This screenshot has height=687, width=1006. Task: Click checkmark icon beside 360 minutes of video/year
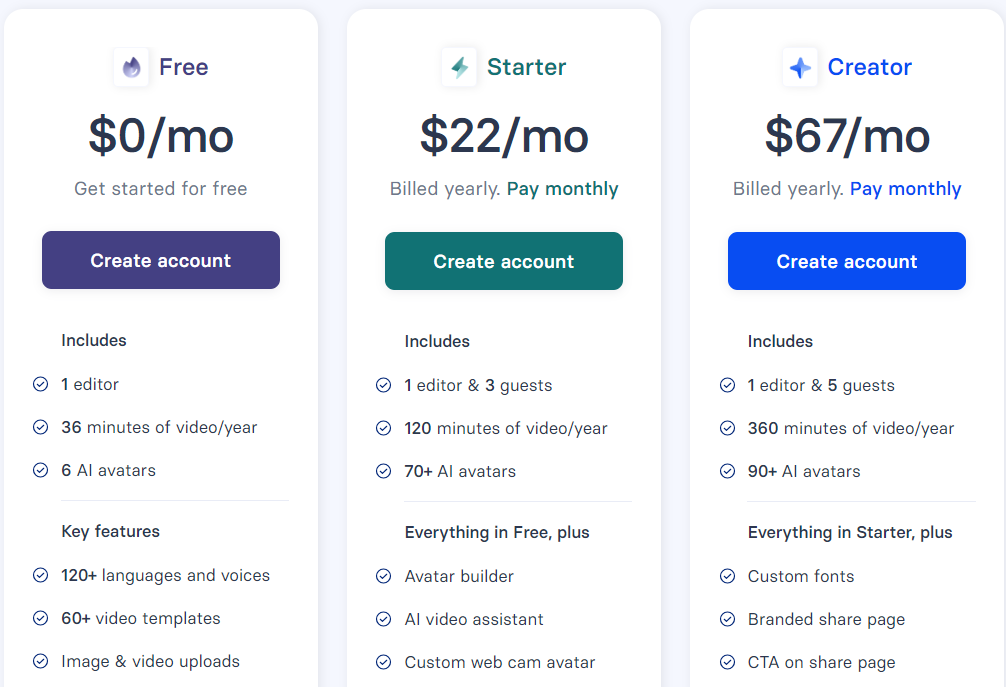[728, 428]
